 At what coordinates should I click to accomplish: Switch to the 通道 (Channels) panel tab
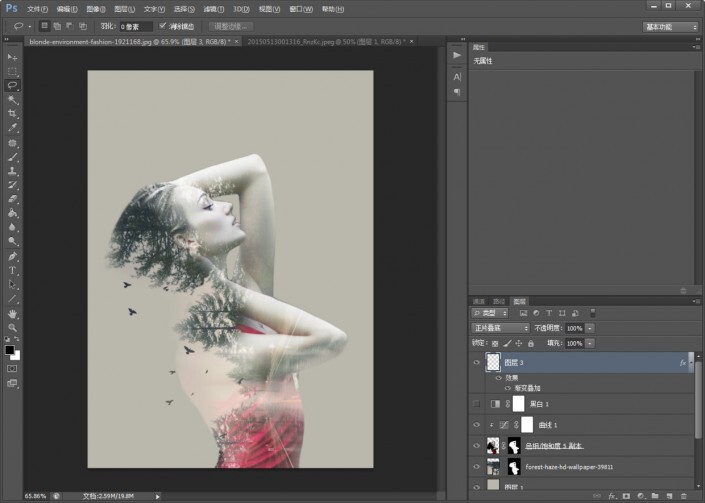coord(479,301)
